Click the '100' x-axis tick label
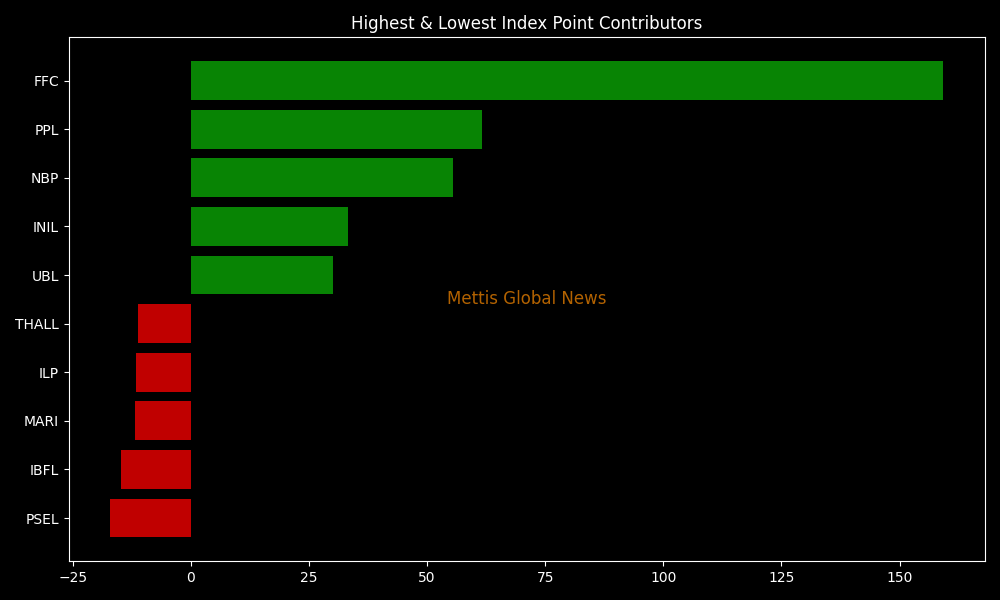 pyautogui.click(x=663, y=577)
